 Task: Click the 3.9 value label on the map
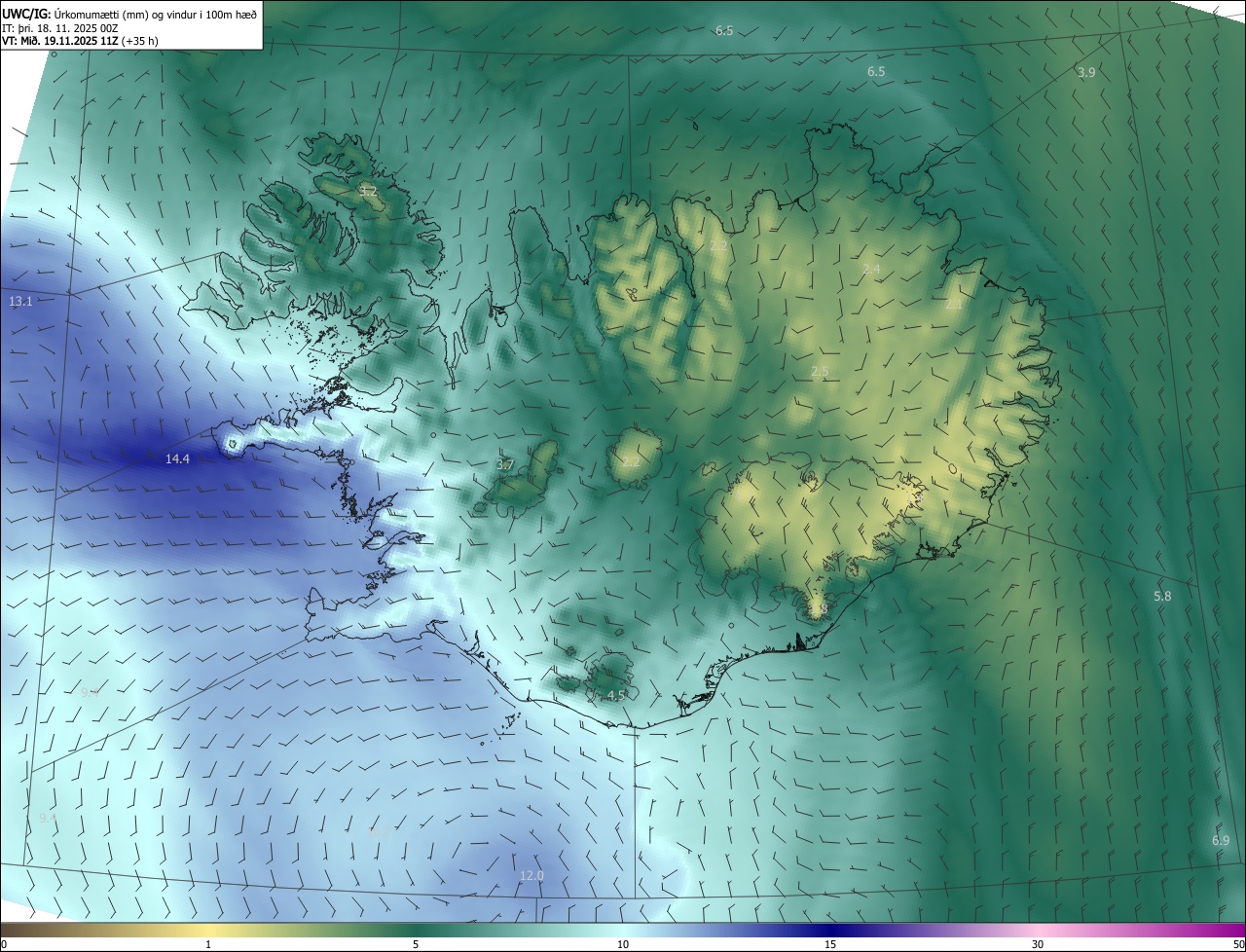pyautogui.click(x=1086, y=73)
